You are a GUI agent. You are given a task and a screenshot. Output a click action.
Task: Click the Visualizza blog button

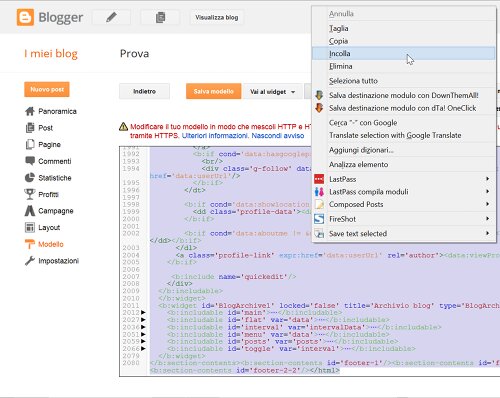pos(217,17)
